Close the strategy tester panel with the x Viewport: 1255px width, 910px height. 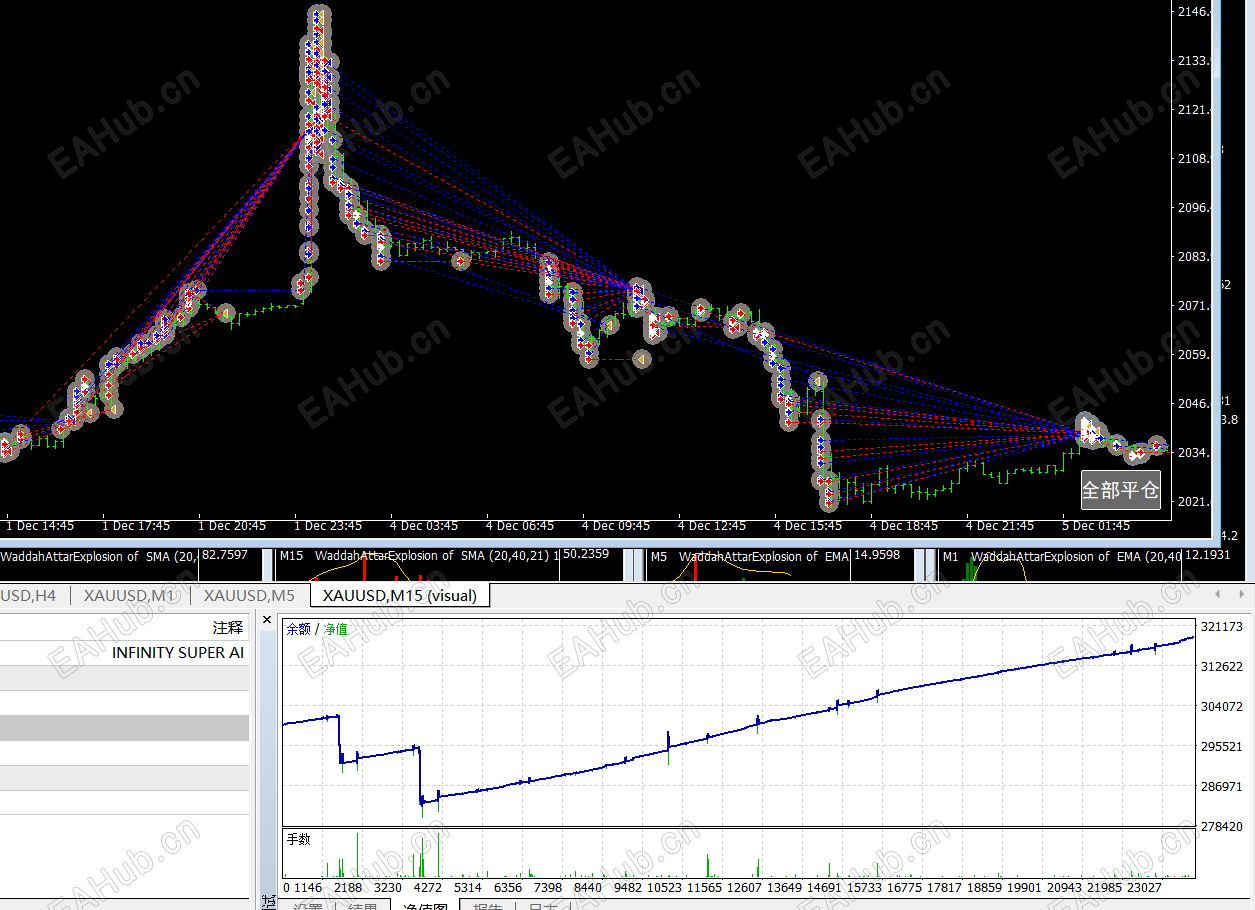coord(267,621)
